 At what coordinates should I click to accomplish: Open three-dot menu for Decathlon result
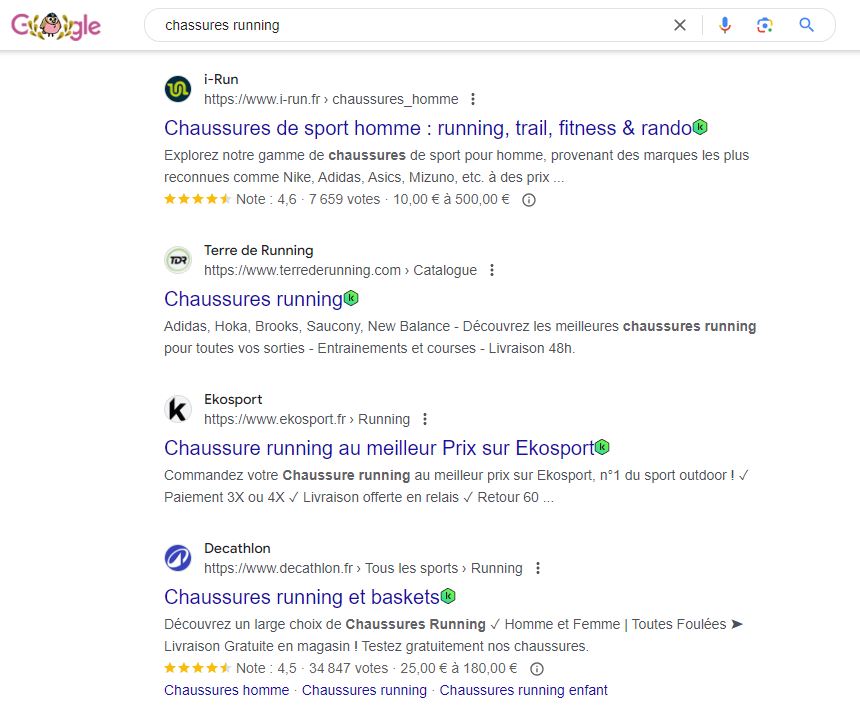[x=538, y=569]
